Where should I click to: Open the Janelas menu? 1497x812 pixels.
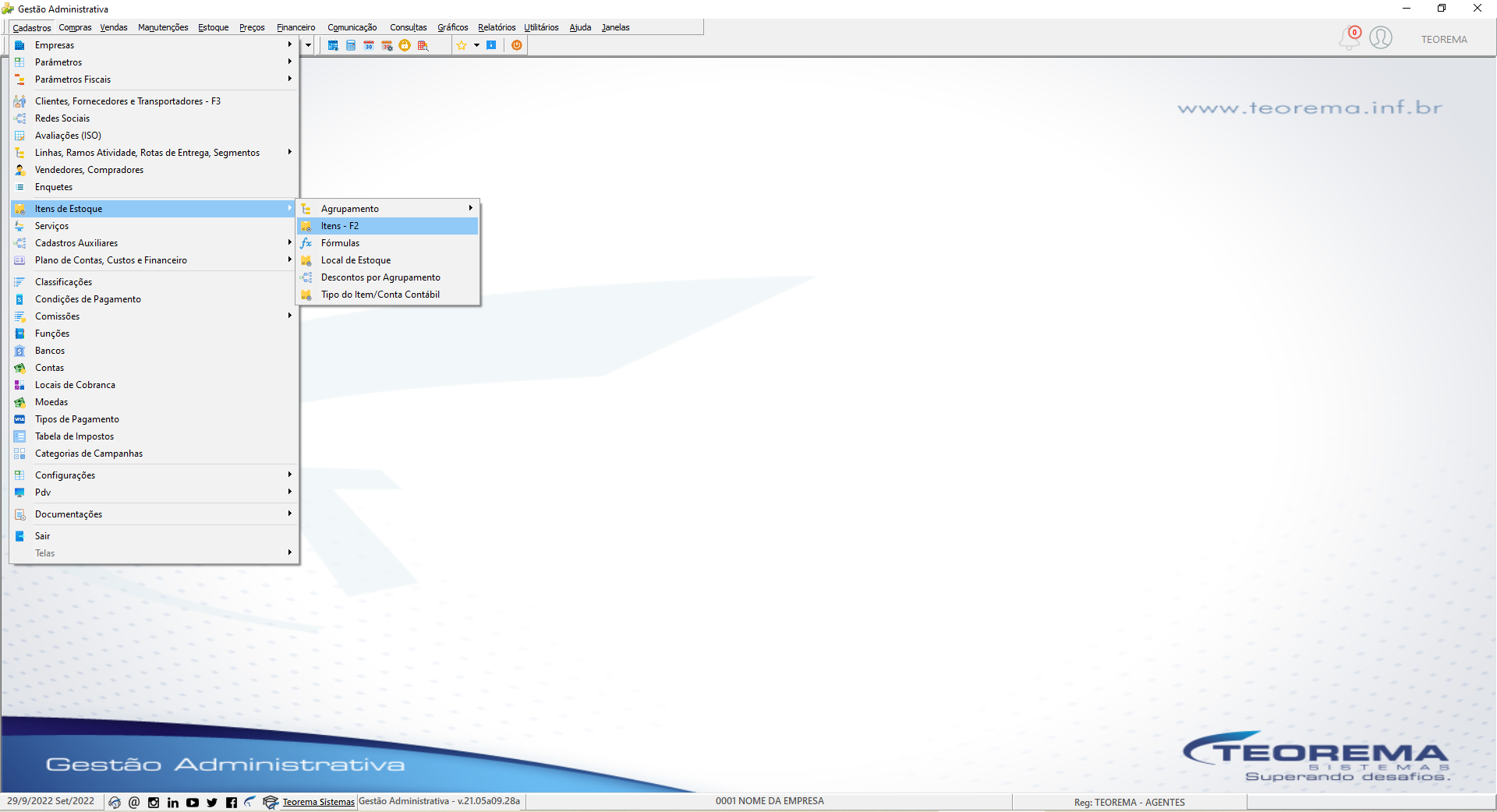point(615,27)
